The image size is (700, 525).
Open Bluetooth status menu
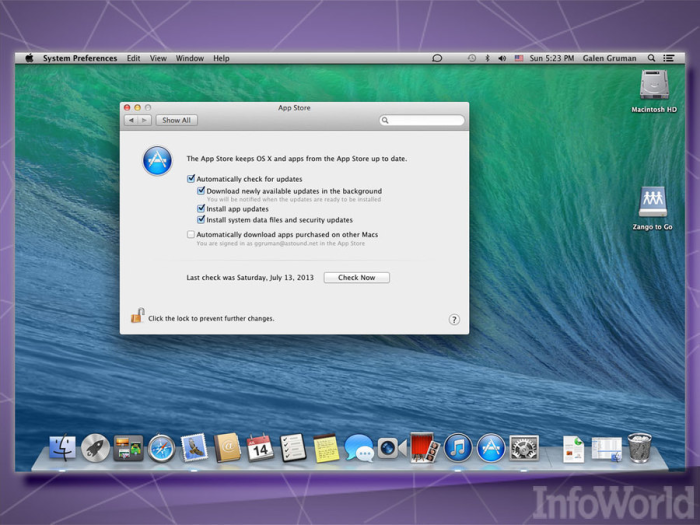click(487, 58)
